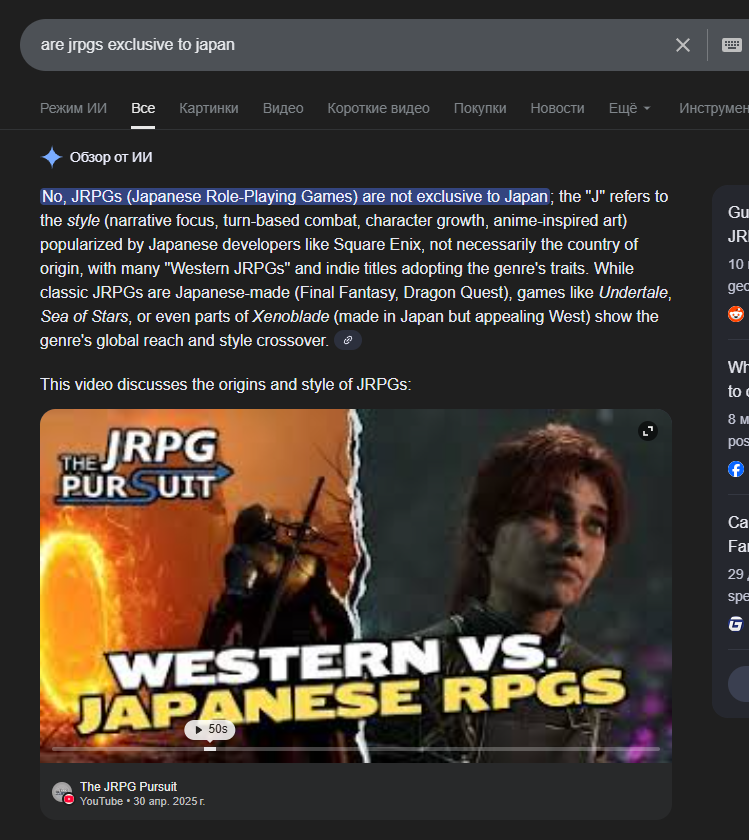Open the Western vs. Japanese RPGs thumbnail

(x=356, y=586)
